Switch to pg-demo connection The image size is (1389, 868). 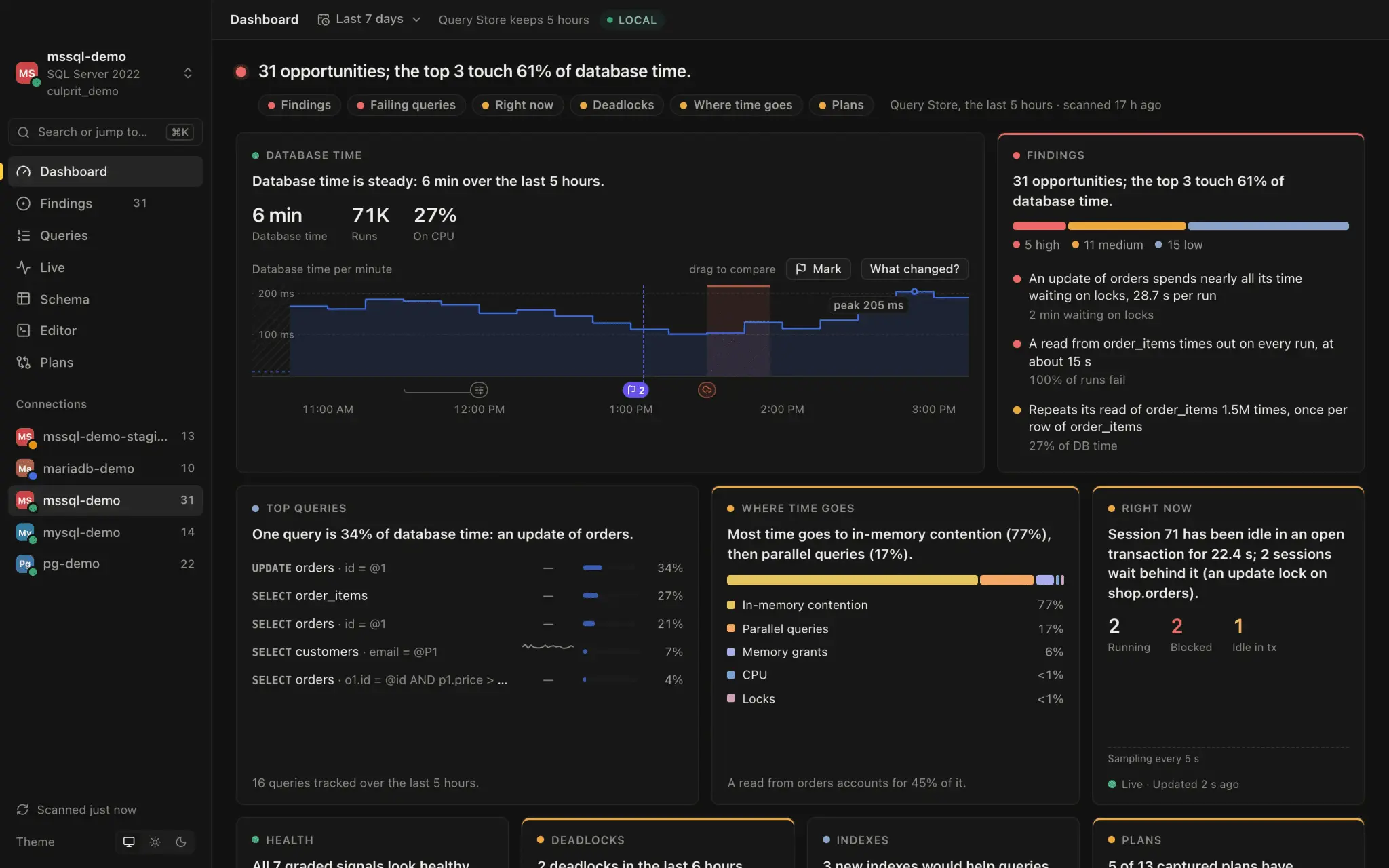pyautogui.click(x=105, y=564)
